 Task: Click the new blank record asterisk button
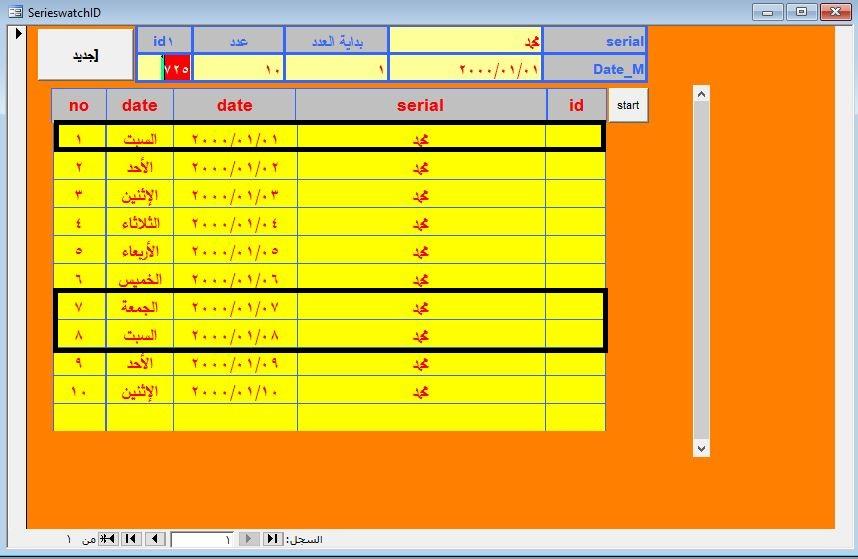coord(108,539)
